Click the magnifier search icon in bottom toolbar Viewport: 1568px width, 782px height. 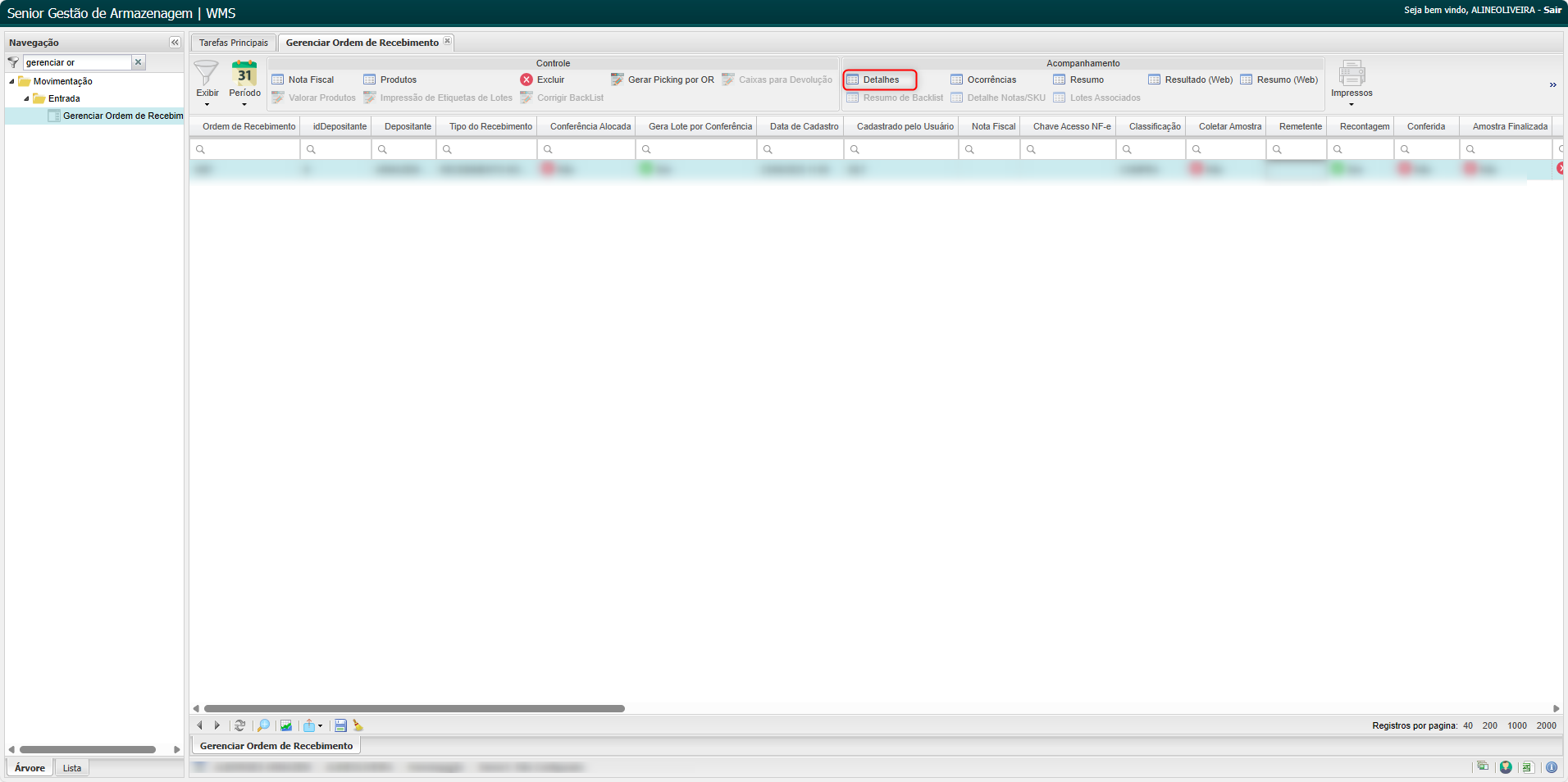(x=263, y=725)
